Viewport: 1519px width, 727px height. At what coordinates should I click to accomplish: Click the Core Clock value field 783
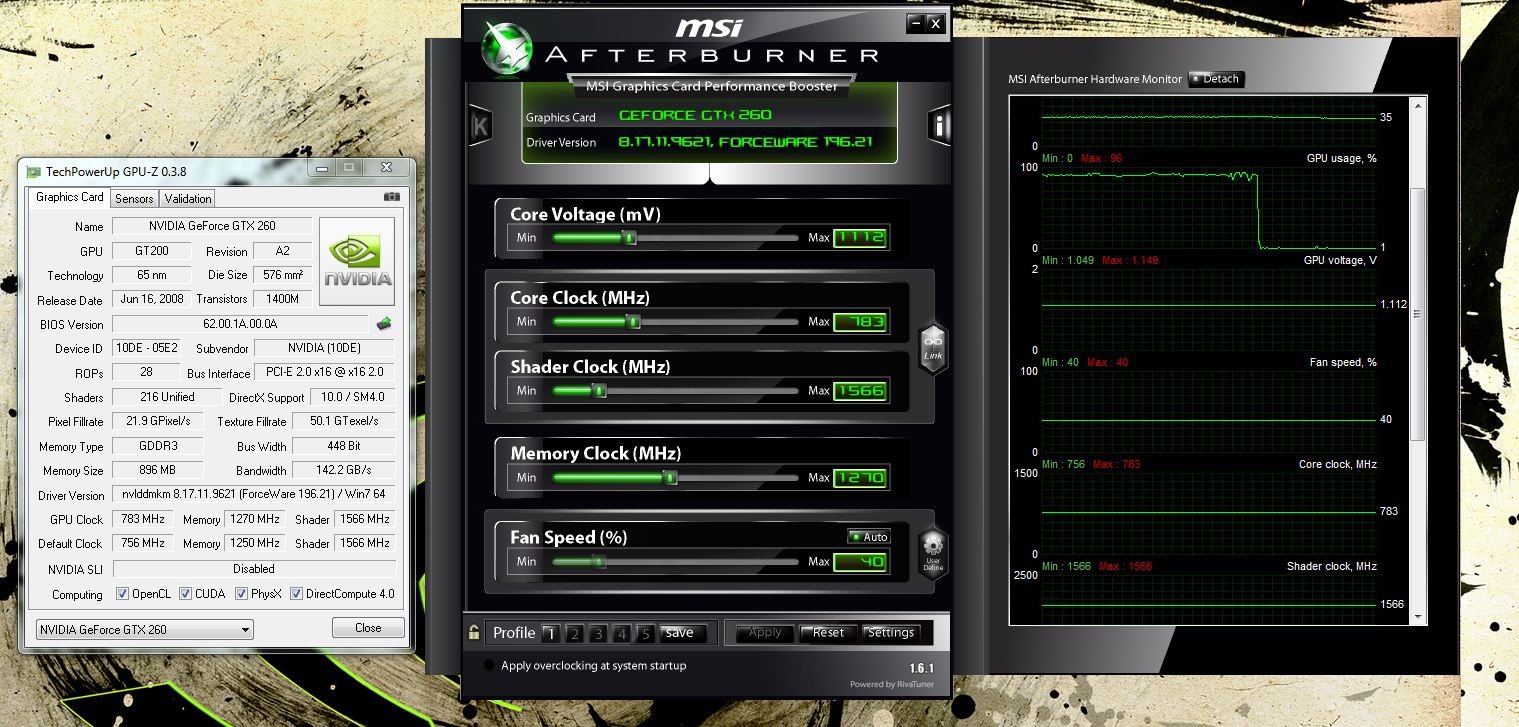[x=860, y=322]
